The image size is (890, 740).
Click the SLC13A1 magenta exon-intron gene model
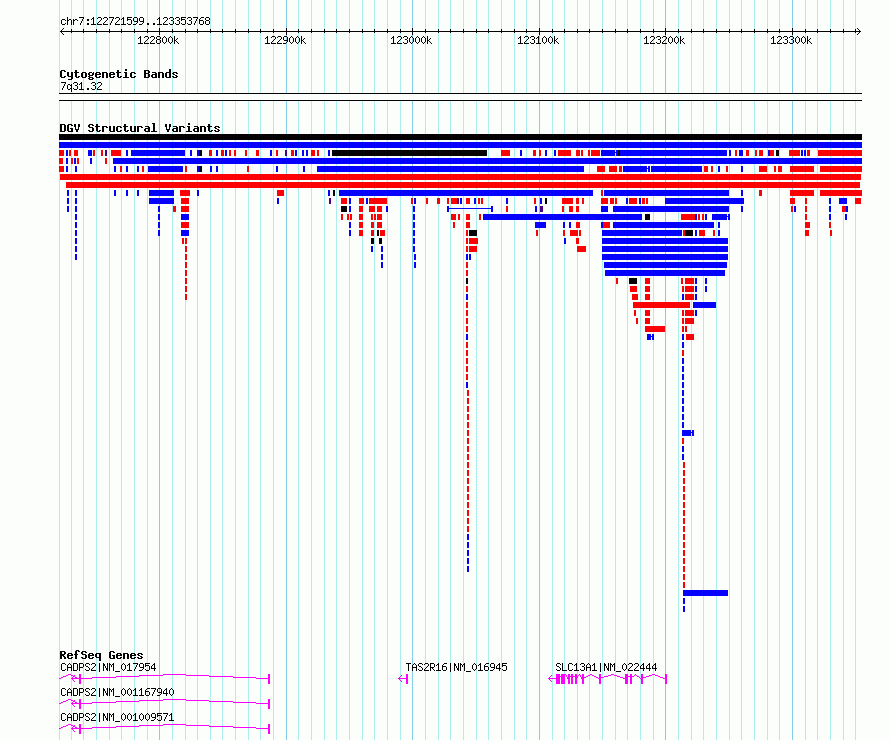point(607,679)
